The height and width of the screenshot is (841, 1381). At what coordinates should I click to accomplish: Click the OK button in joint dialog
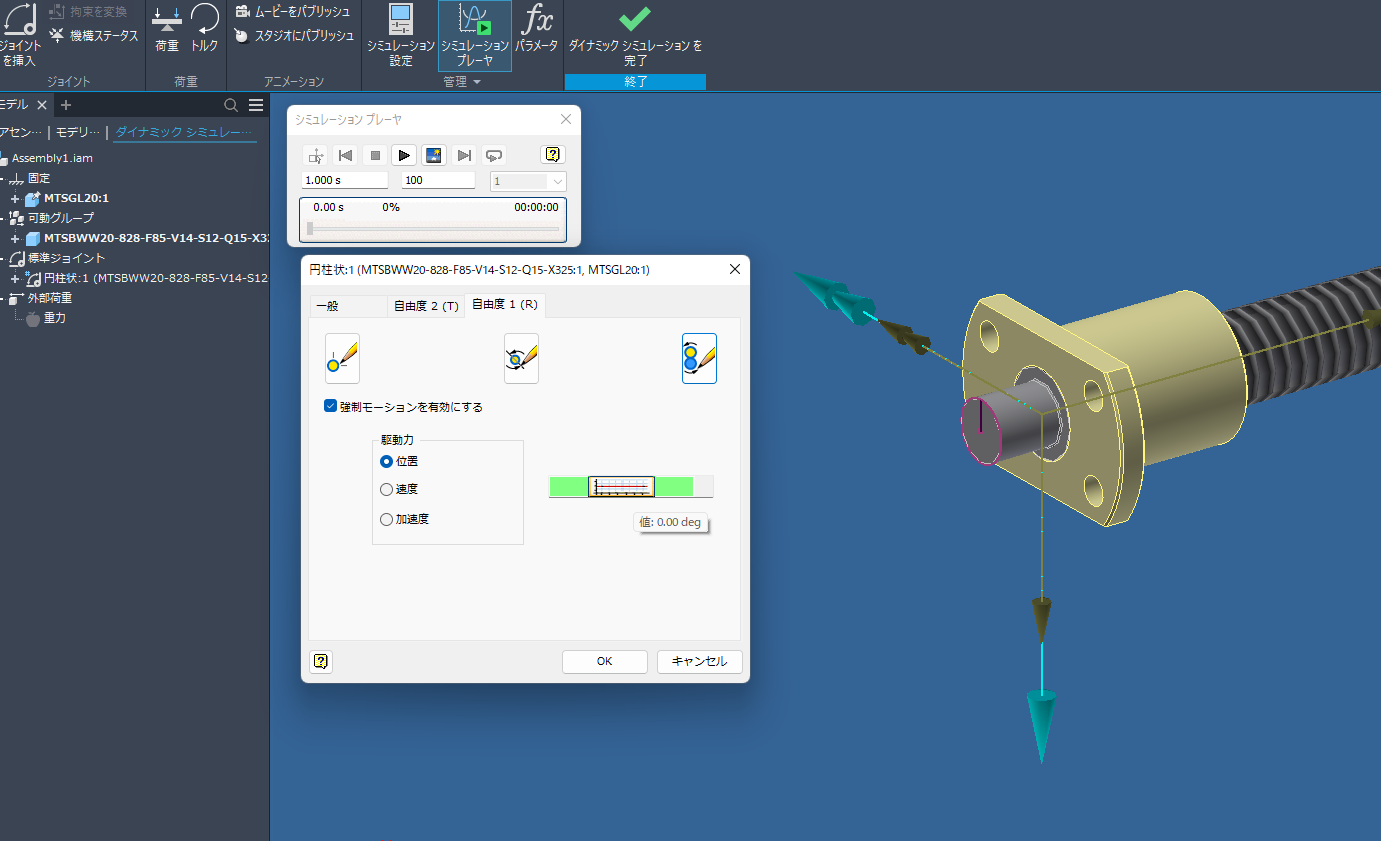[604, 661]
